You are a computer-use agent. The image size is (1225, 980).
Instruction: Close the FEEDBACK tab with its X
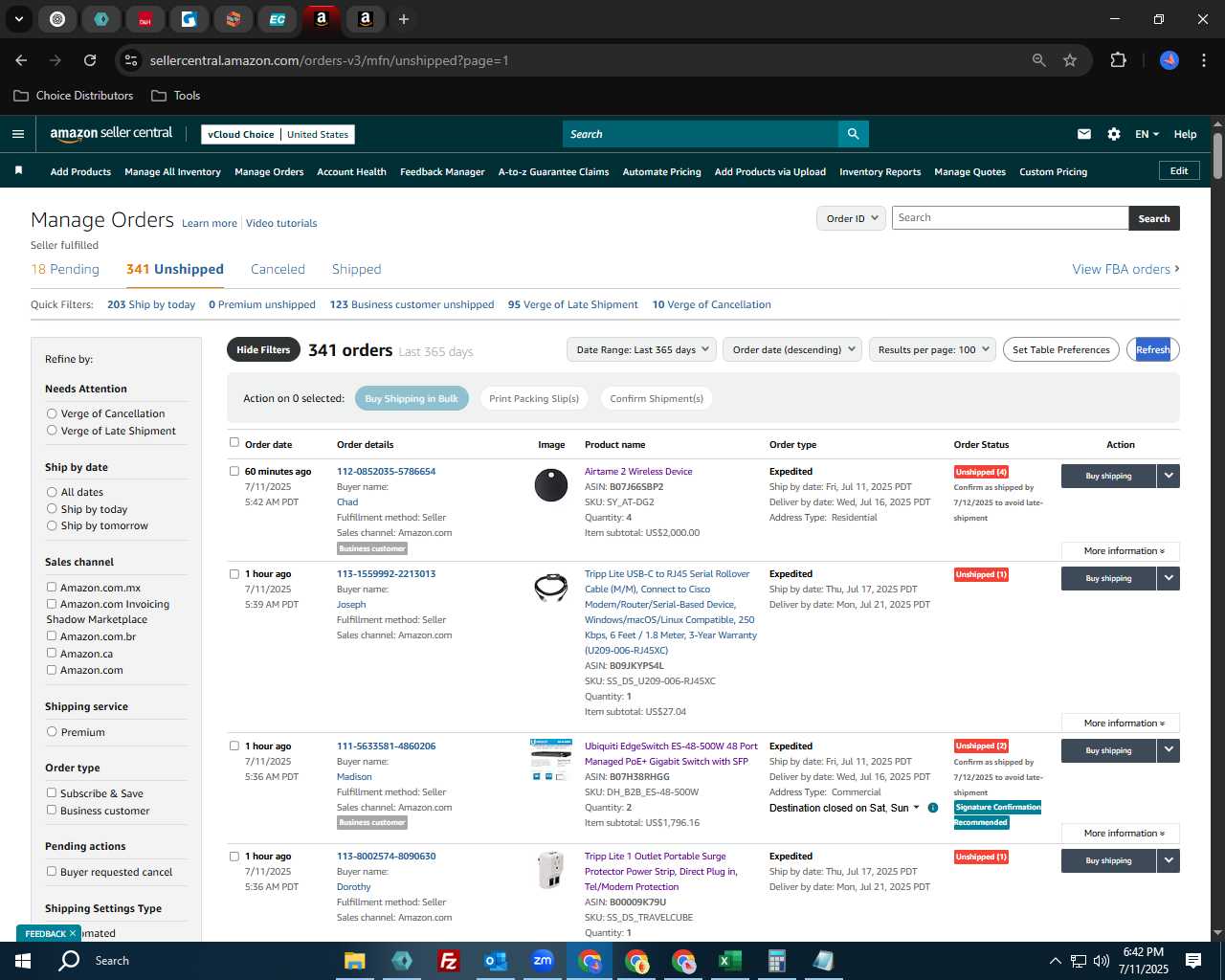[72, 933]
